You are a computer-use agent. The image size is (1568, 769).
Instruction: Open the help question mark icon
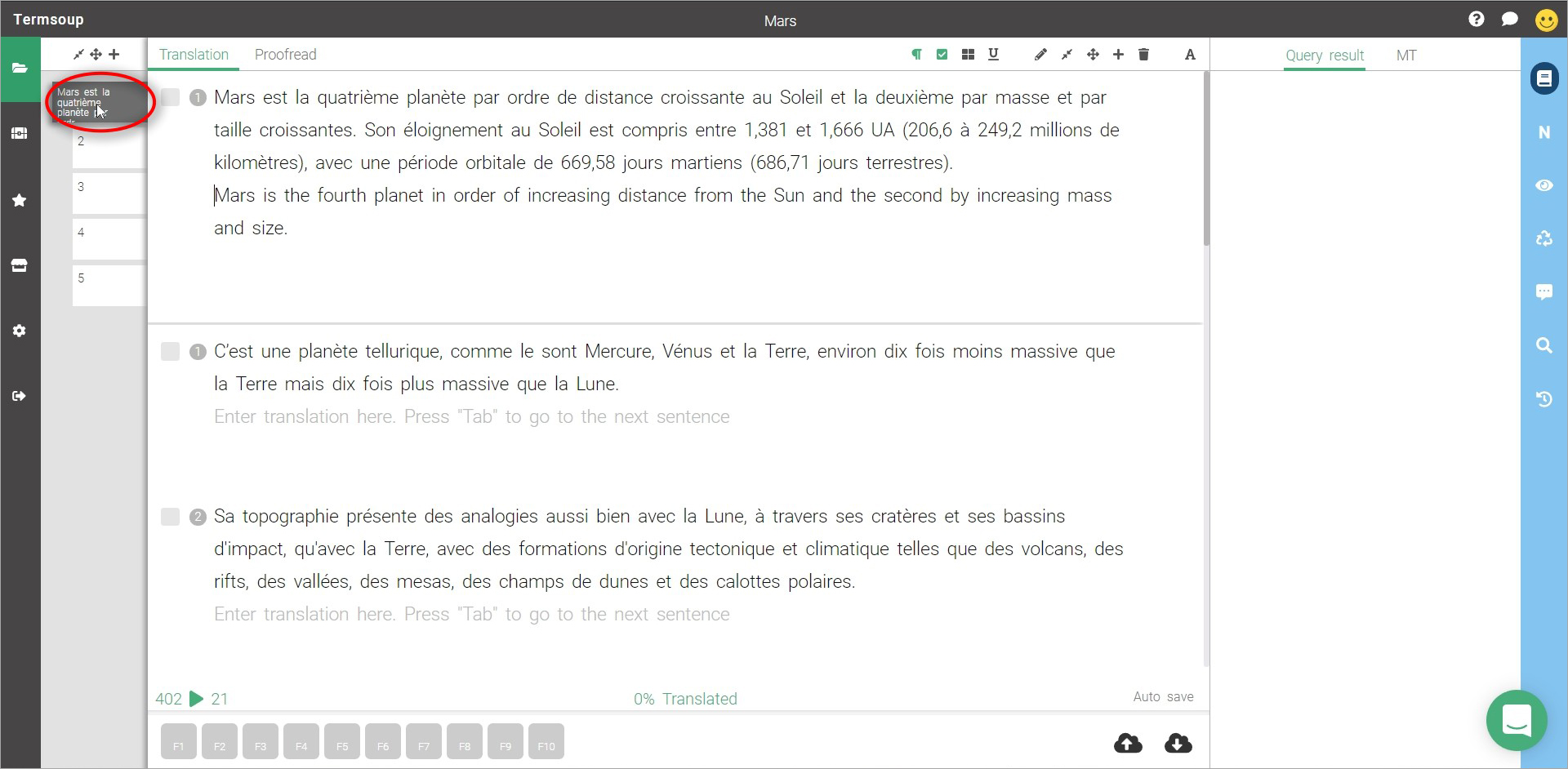click(1476, 19)
